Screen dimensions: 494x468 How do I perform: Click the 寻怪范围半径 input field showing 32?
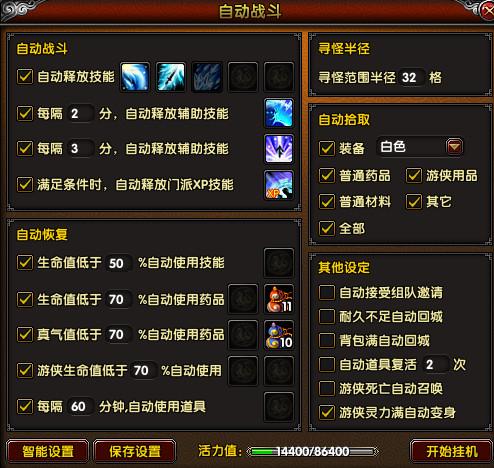411,78
